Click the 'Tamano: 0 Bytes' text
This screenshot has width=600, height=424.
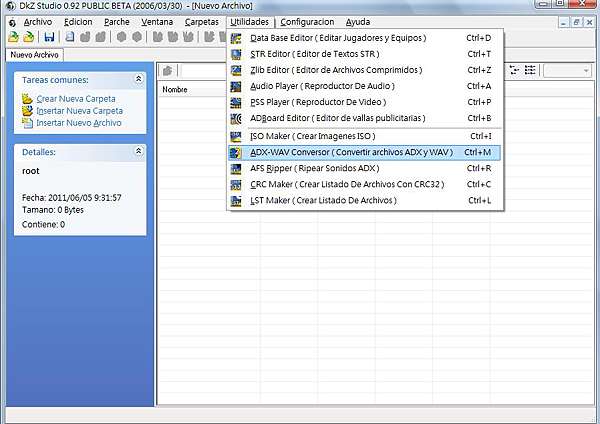click(x=53, y=210)
